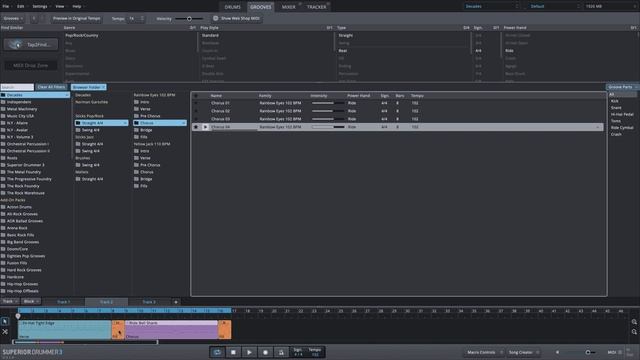Click the timeline zoom-out magnifier icon
The width and height of the screenshot is (640, 360).
tap(634, 331)
